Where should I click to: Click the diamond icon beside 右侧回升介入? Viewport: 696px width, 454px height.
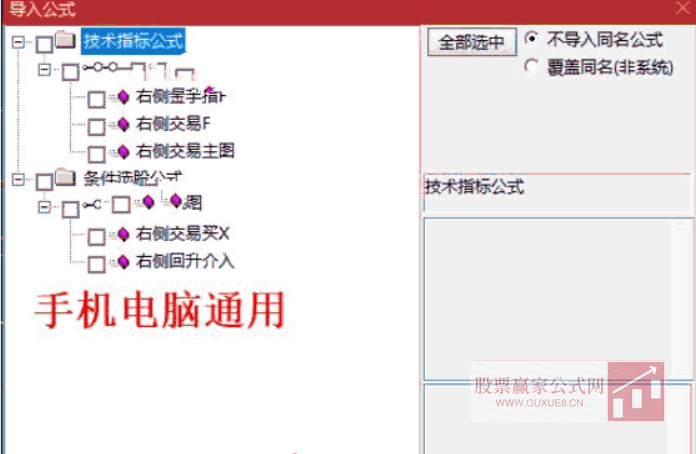[x=123, y=262]
